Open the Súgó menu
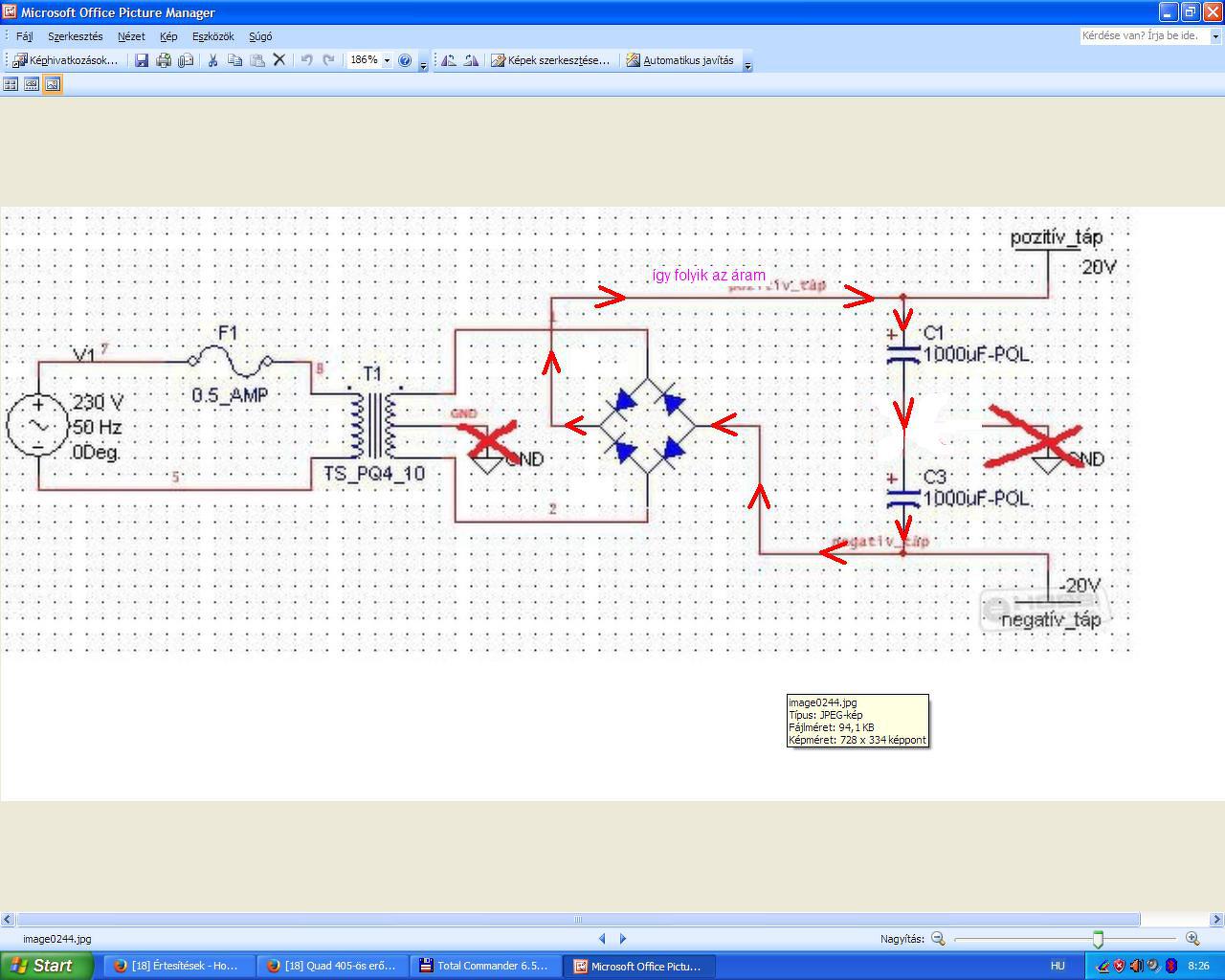Viewport: 1225px width, 980px height. [260, 36]
